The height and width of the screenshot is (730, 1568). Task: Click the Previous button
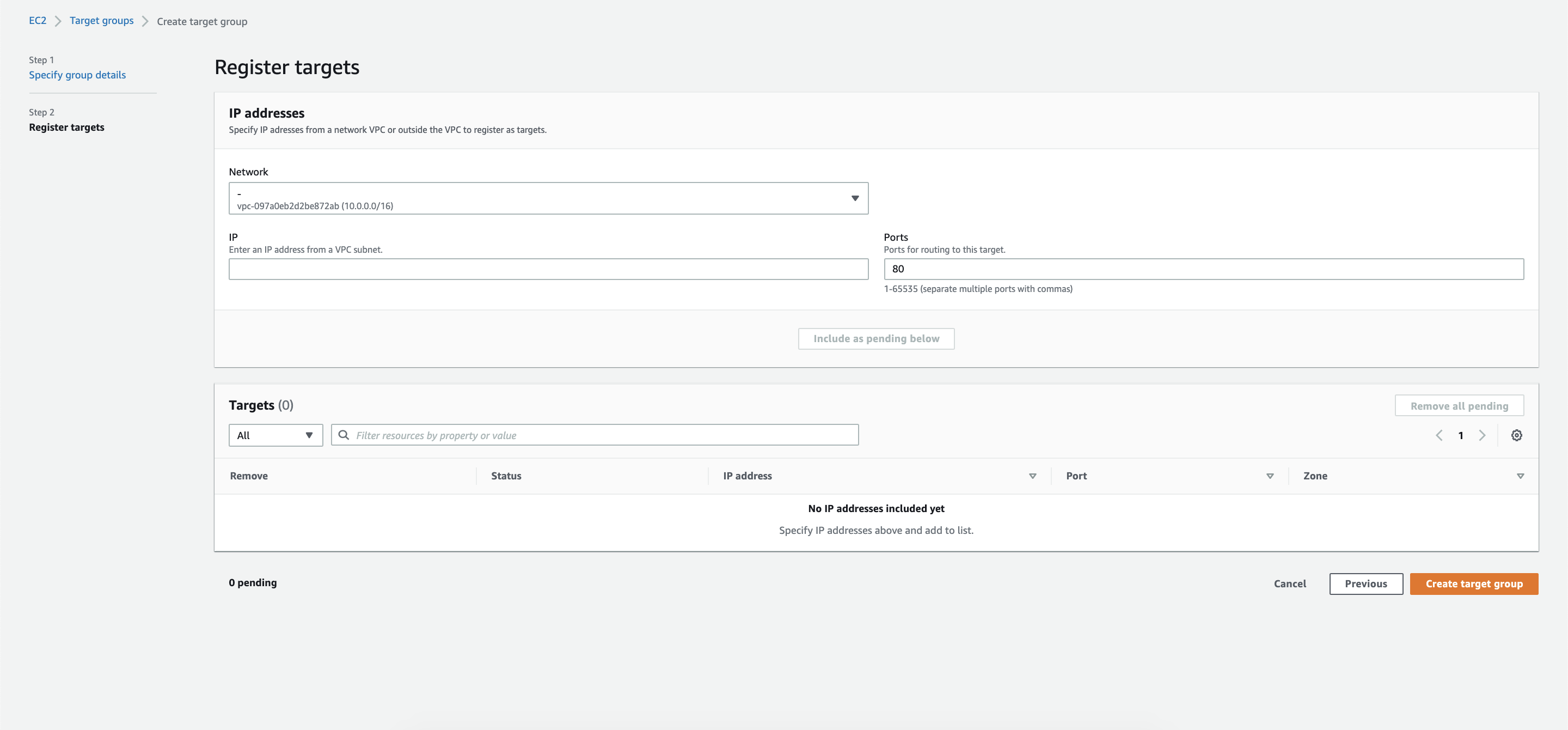click(1365, 584)
